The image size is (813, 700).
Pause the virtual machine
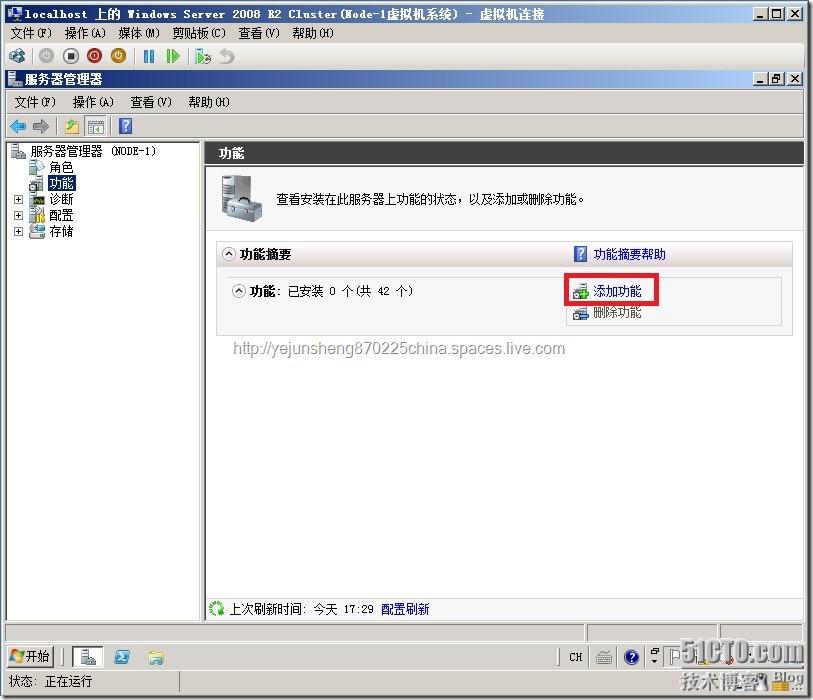coord(149,56)
